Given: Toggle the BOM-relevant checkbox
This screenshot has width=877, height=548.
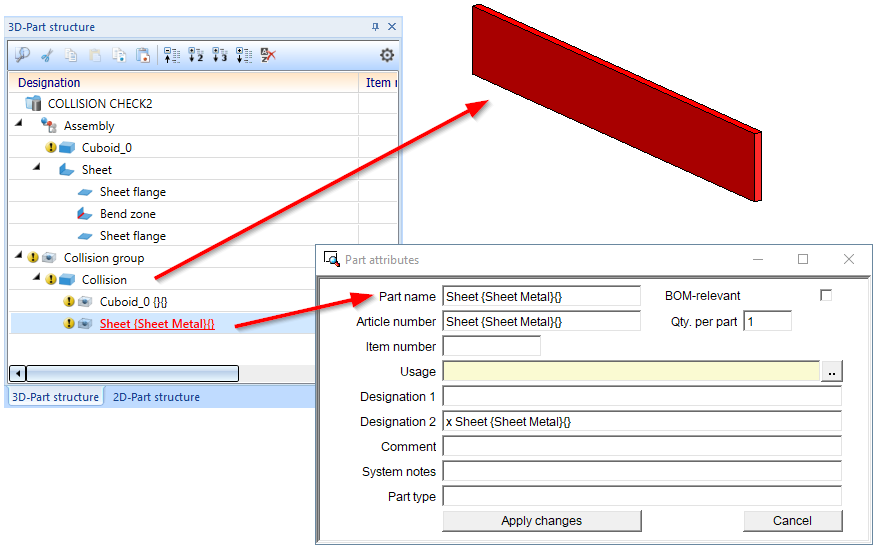Looking at the screenshot, I should [x=826, y=295].
